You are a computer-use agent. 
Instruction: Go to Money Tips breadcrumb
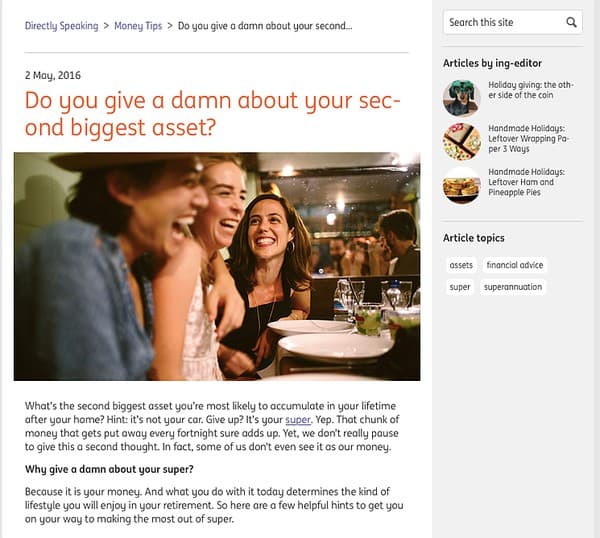click(x=138, y=25)
